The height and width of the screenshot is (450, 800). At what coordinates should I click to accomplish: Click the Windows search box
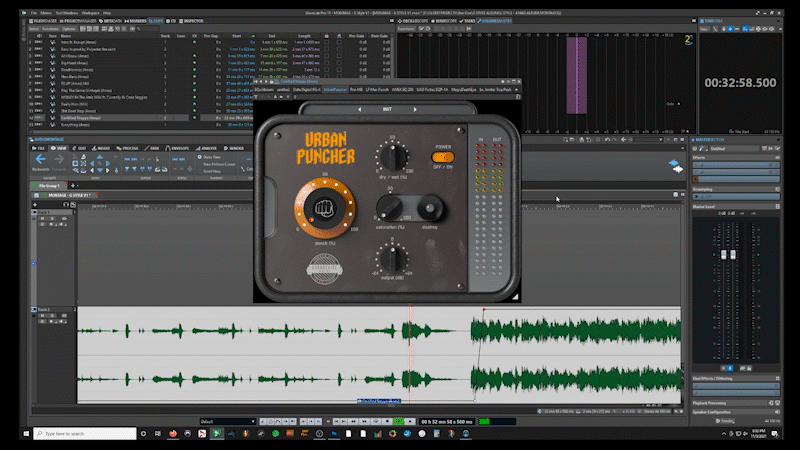pyautogui.click(x=85, y=434)
